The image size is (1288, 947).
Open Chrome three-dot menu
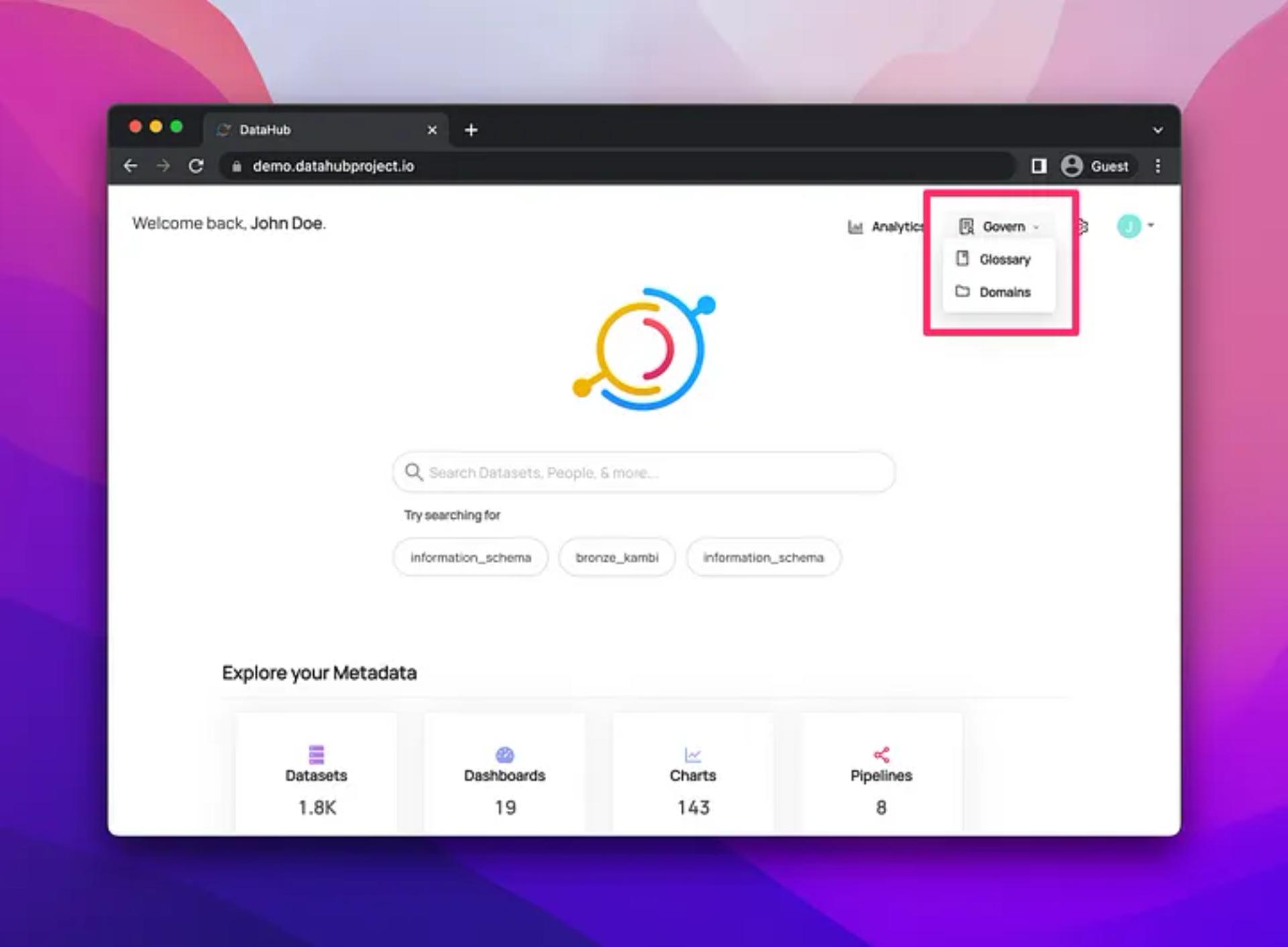1157,166
